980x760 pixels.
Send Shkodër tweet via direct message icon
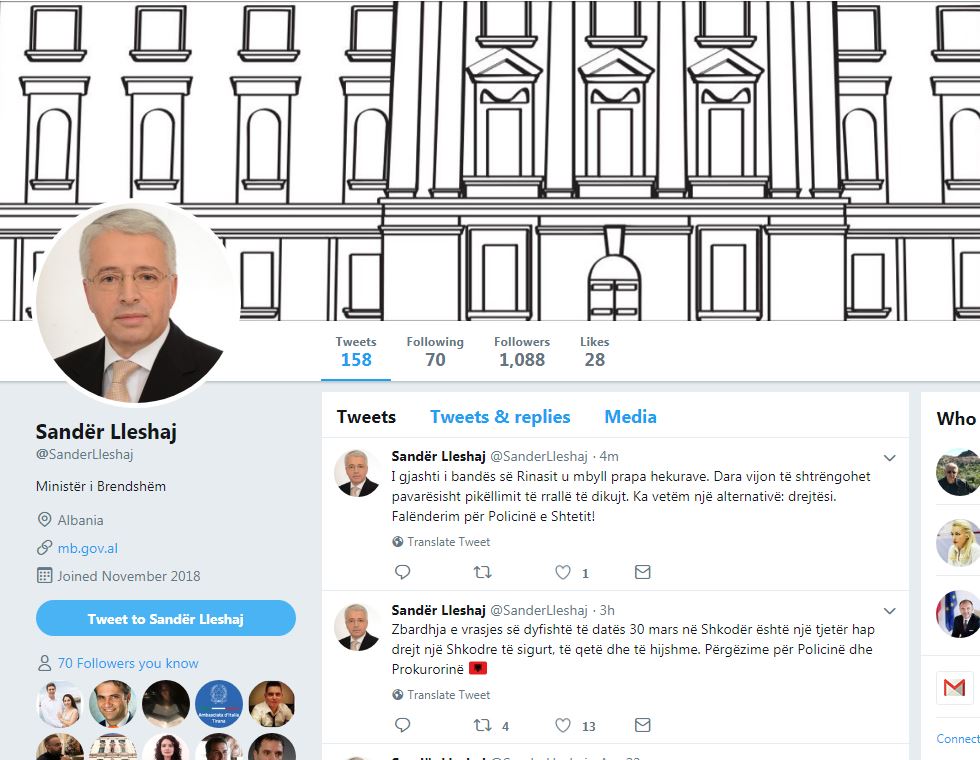(642, 725)
